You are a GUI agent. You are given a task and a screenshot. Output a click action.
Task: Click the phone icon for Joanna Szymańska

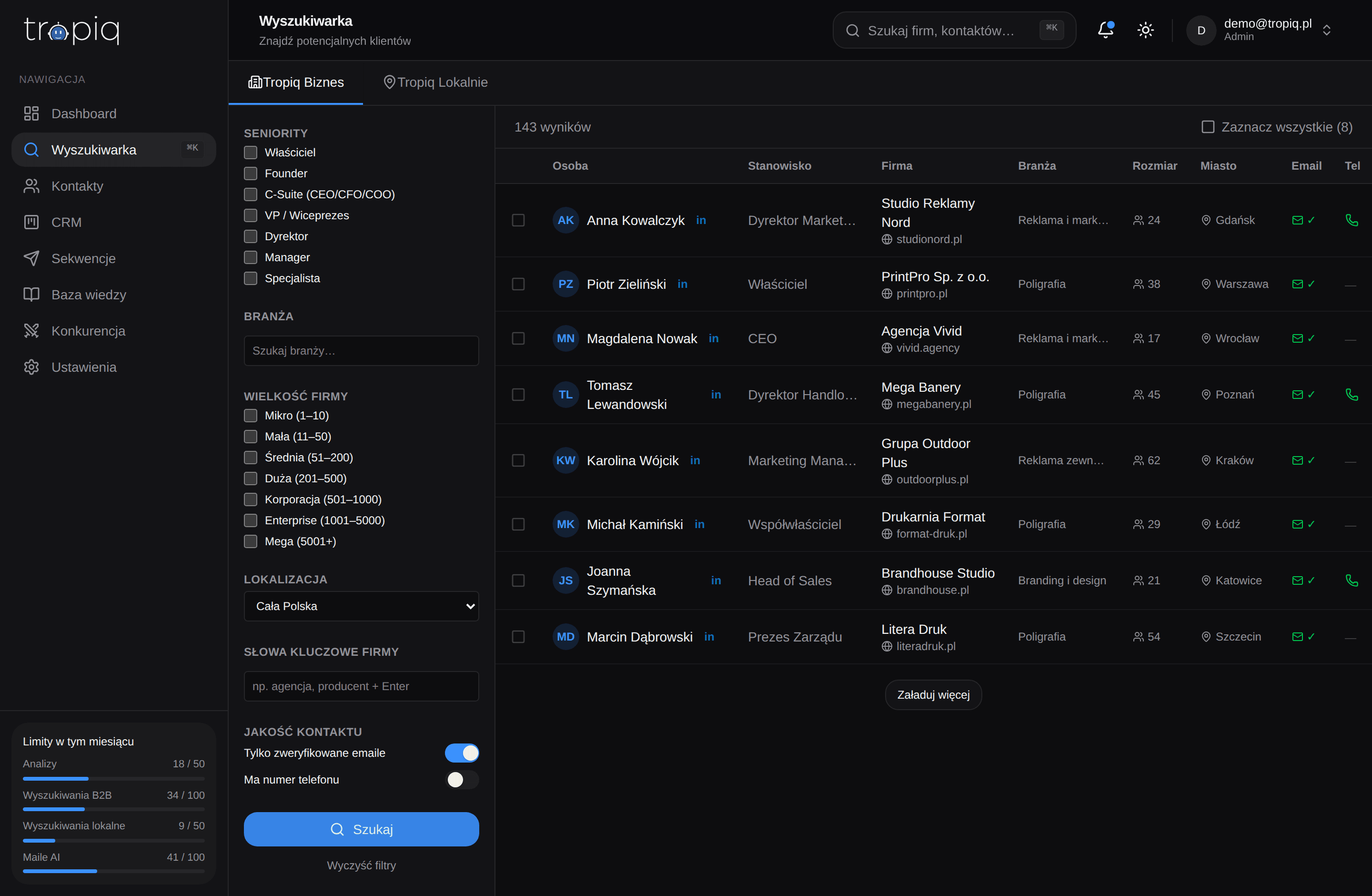(x=1351, y=580)
